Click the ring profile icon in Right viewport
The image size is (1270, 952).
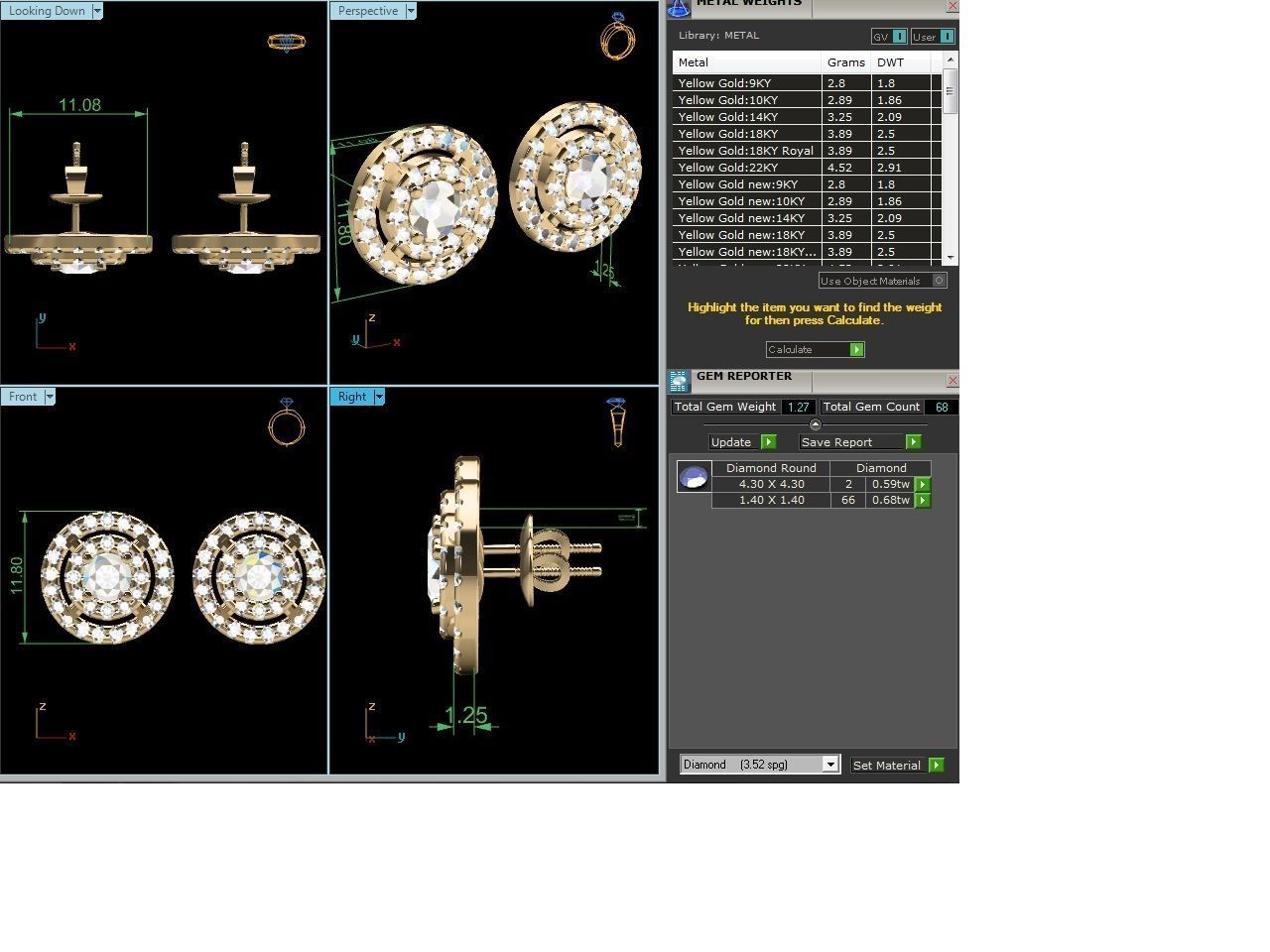pyautogui.click(x=616, y=422)
